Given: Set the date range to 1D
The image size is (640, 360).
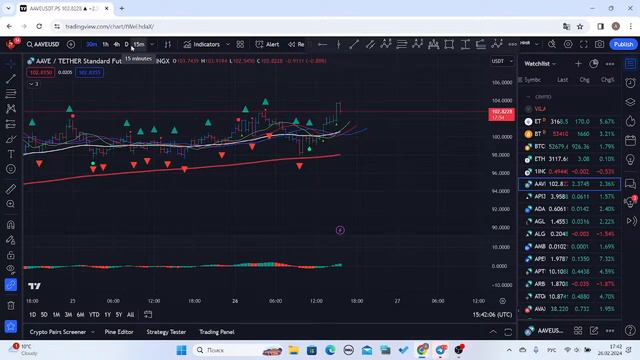Looking at the screenshot, I should click(x=32, y=315).
